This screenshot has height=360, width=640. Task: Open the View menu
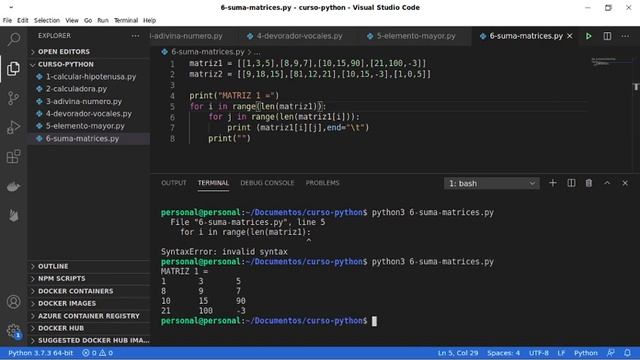72,20
